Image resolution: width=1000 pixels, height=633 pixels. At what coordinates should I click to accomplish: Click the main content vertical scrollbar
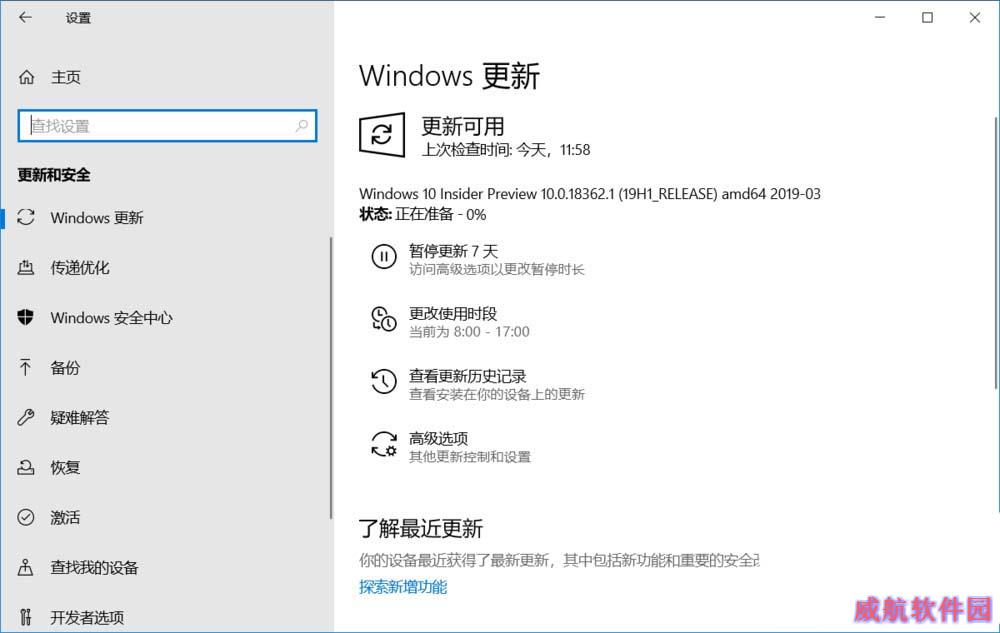pyautogui.click(x=996, y=253)
